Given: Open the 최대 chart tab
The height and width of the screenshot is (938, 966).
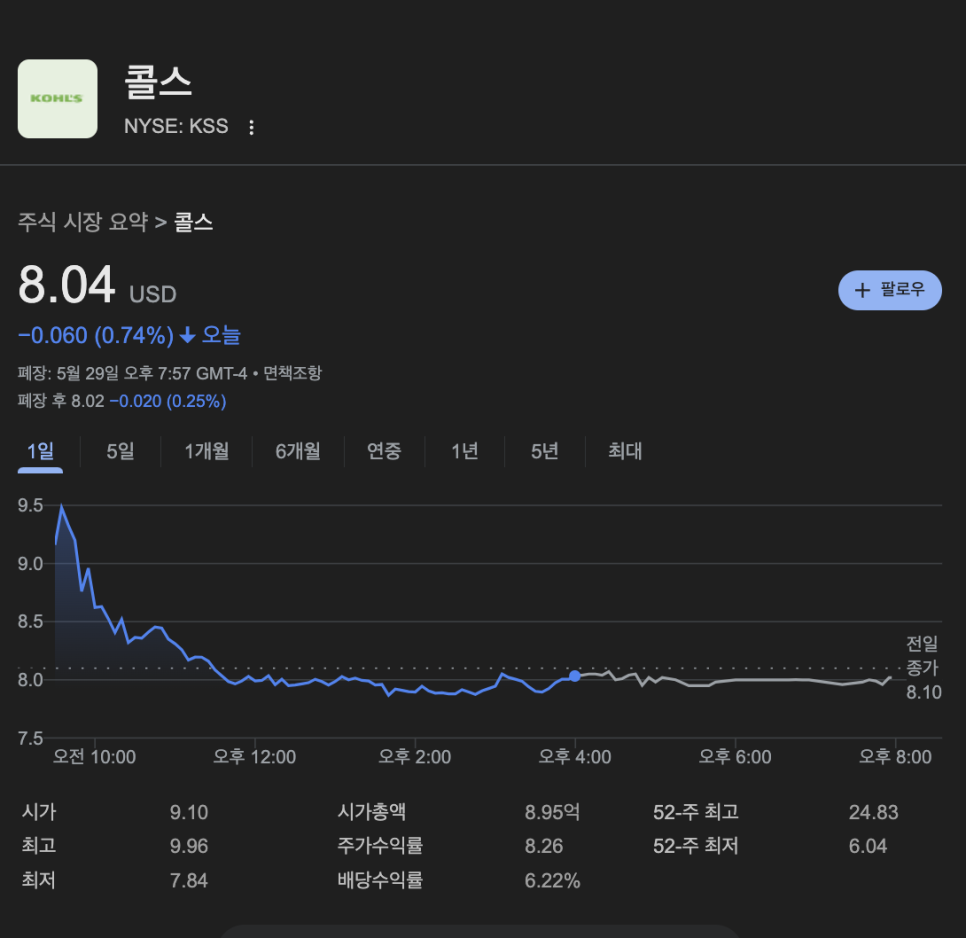Looking at the screenshot, I should pos(625,451).
